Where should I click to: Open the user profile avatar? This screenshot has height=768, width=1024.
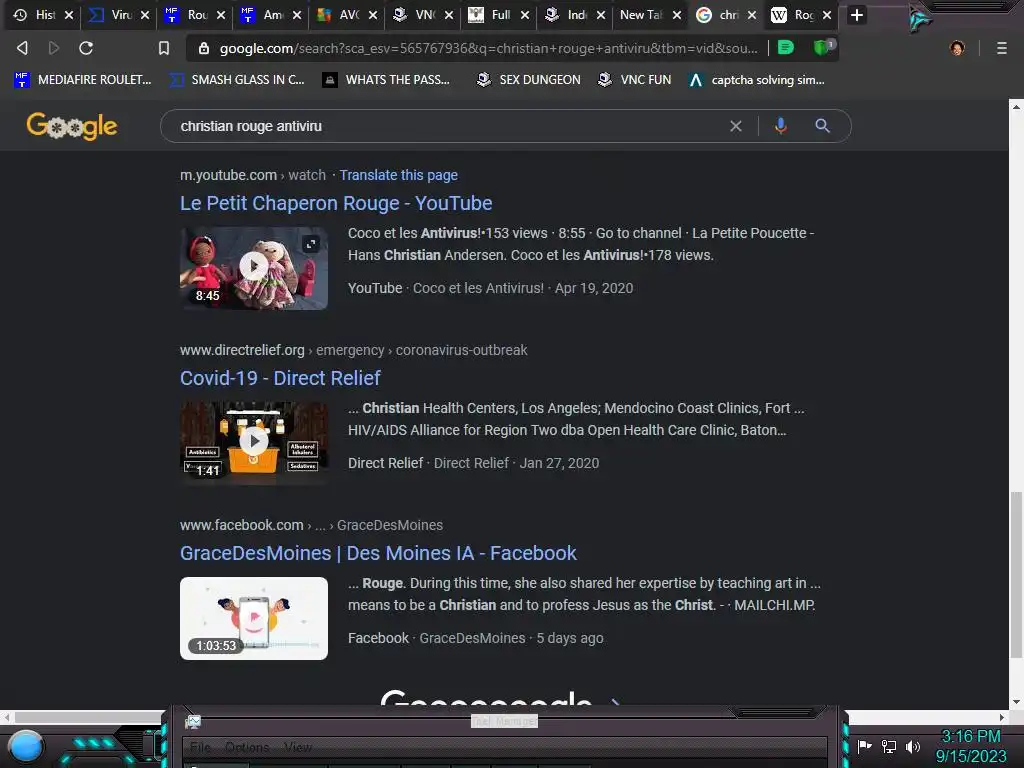coord(957,48)
